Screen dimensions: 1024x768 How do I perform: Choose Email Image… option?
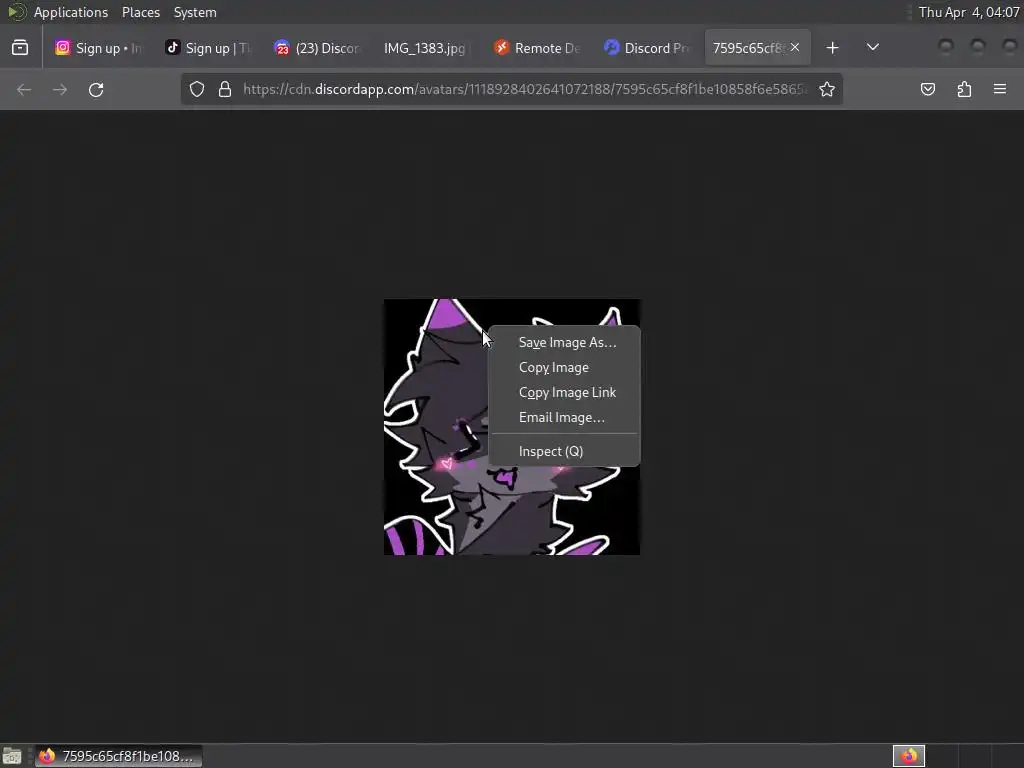tap(564, 417)
